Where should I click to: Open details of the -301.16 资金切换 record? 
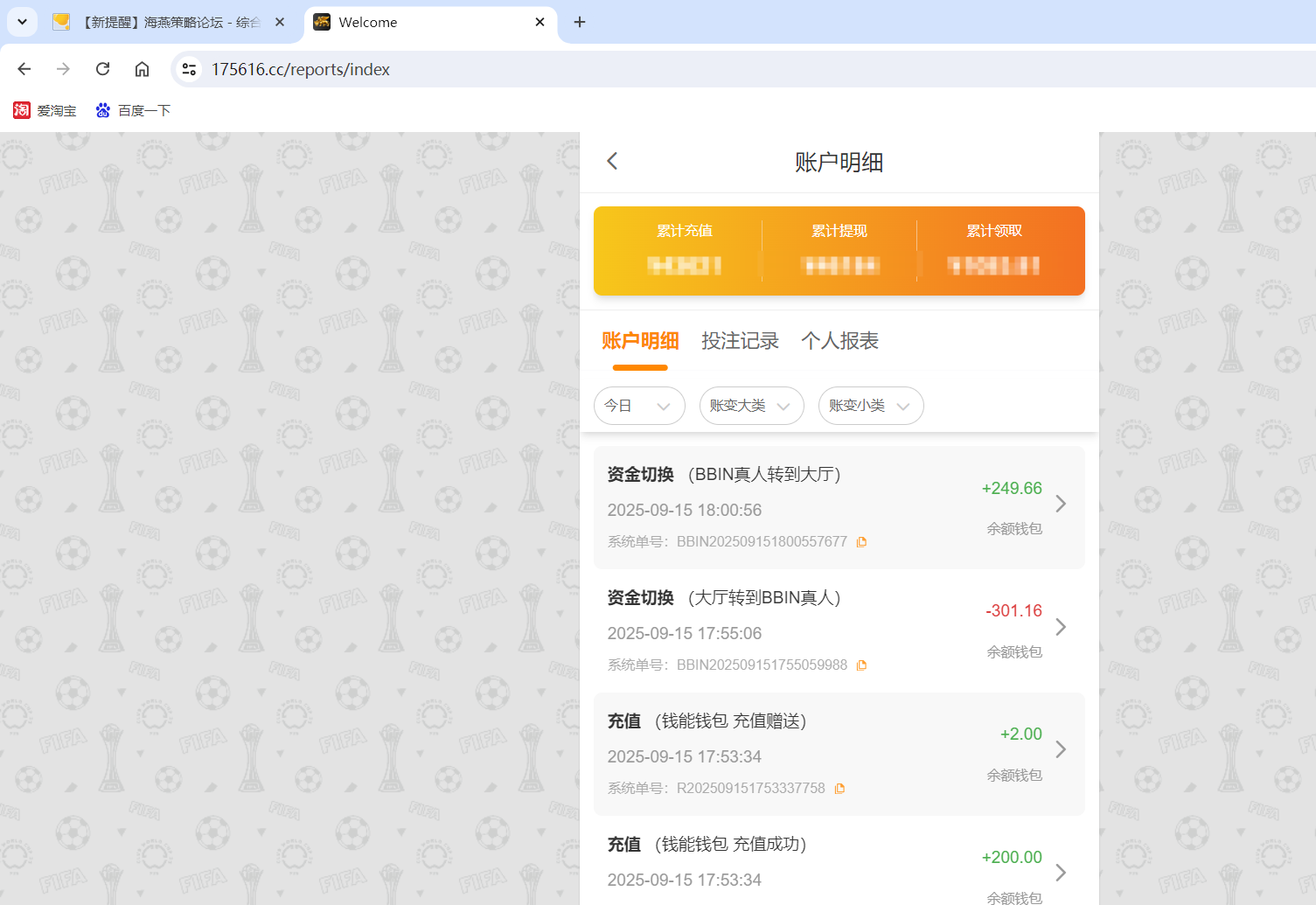[1061, 627]
